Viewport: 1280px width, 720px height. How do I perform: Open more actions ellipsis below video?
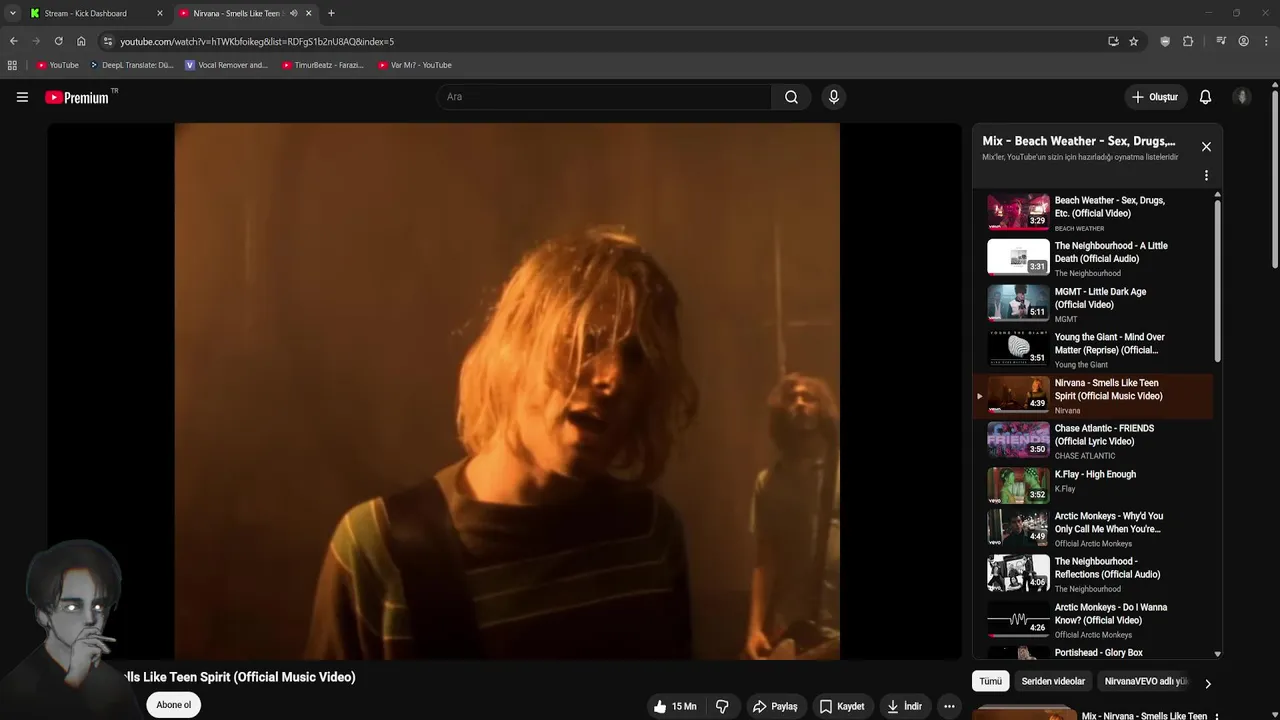[x=949, y=706]
